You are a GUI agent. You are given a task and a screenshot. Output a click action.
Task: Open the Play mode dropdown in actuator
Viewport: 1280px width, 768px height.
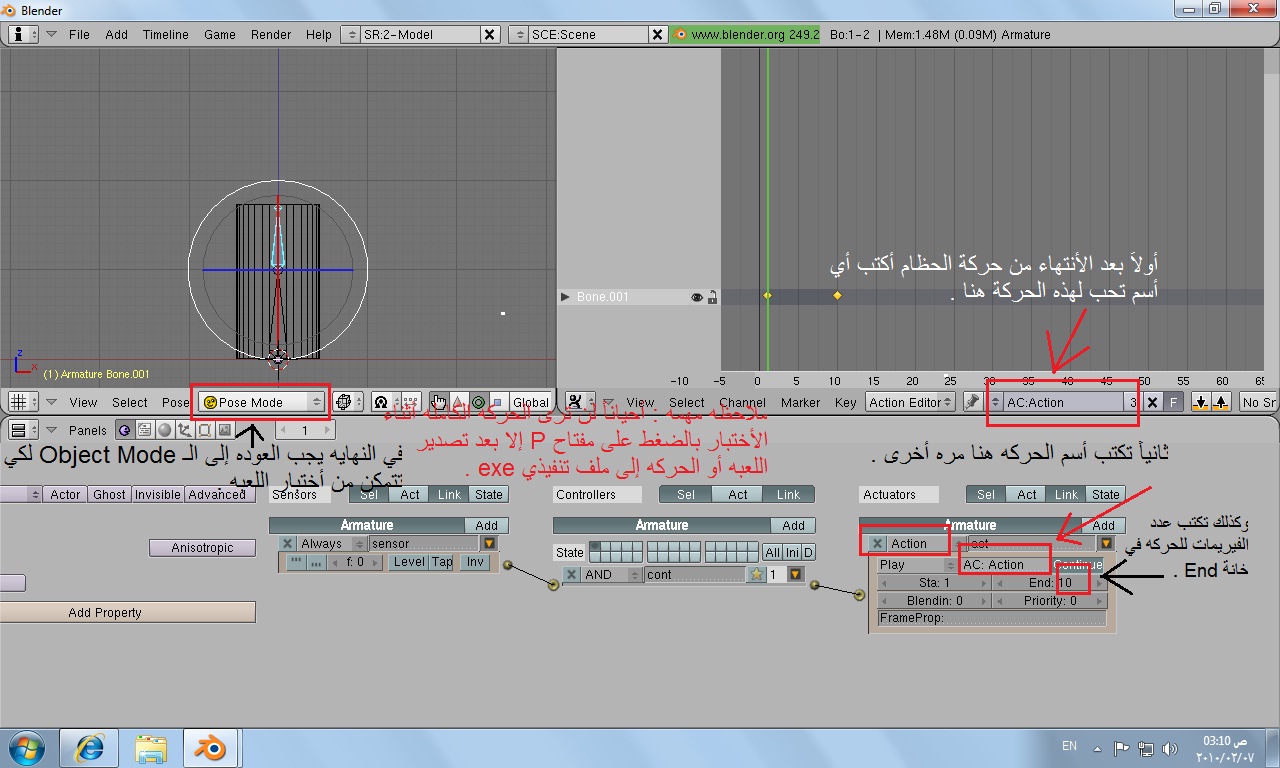[916, 565]
